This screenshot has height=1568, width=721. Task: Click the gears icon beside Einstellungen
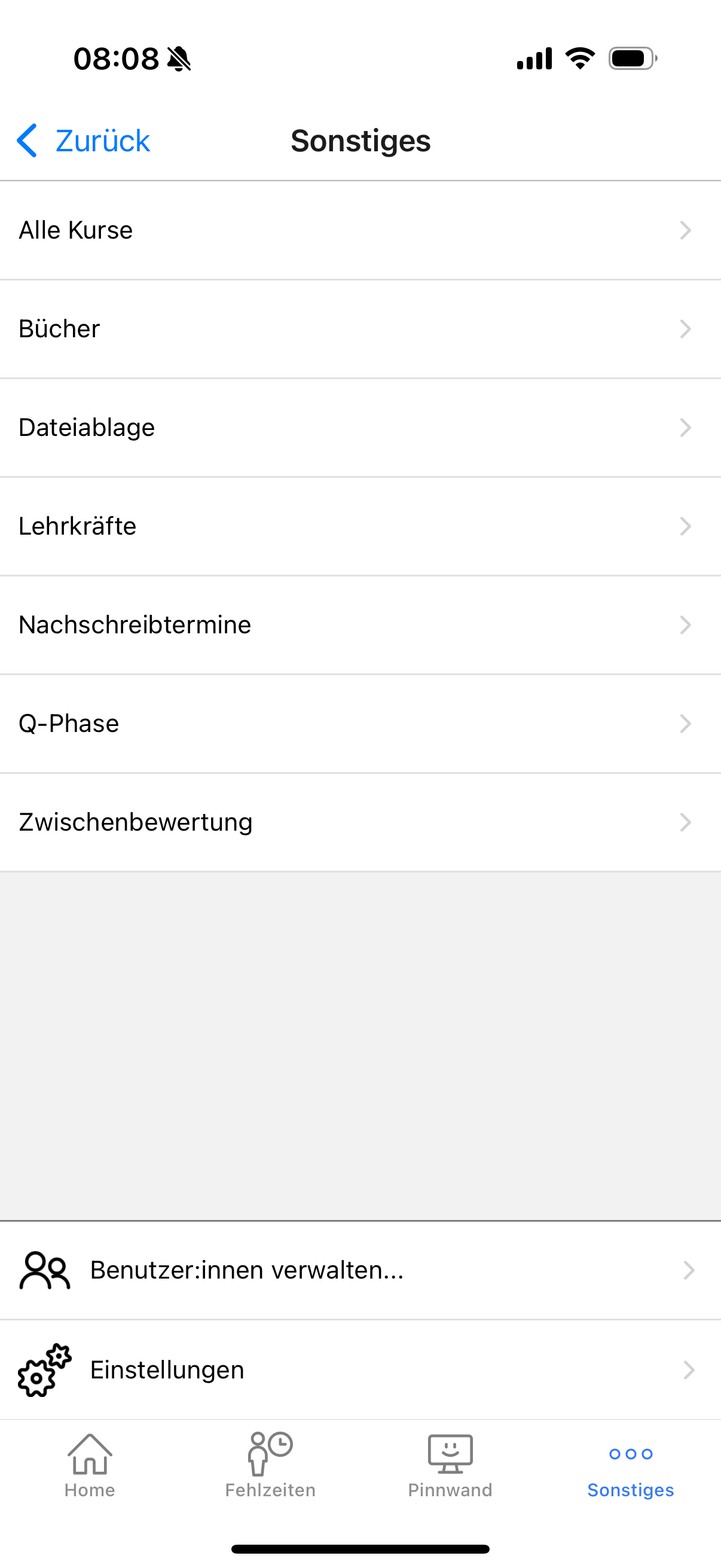coord(45,1370)
